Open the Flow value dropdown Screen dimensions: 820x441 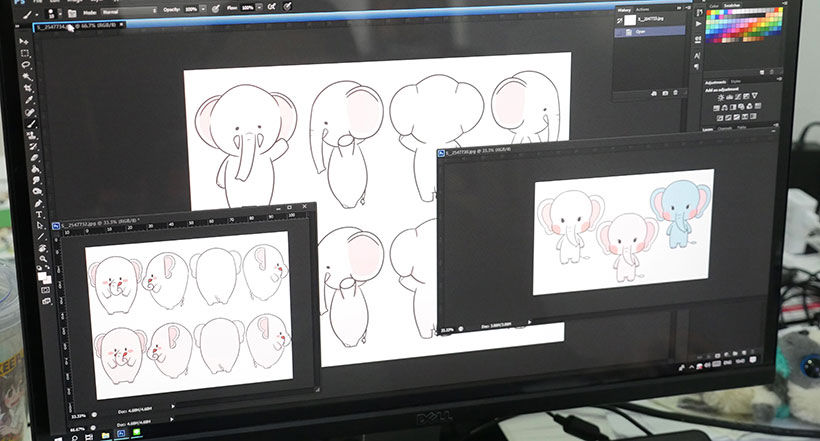[259, 7]
